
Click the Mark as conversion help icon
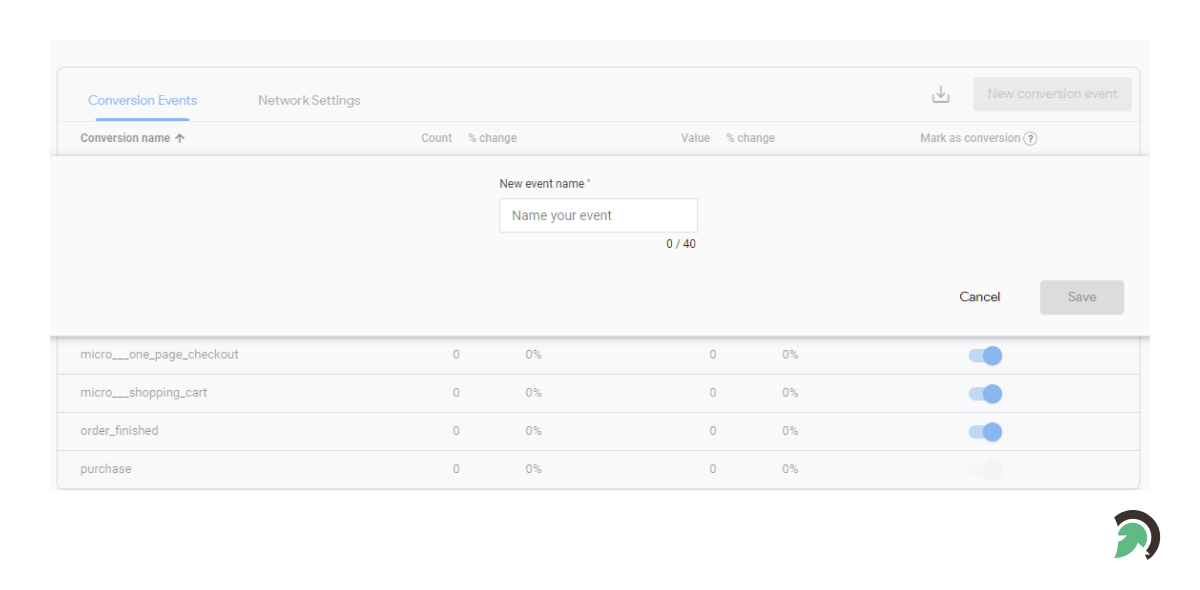click(x=1030, y=139)
